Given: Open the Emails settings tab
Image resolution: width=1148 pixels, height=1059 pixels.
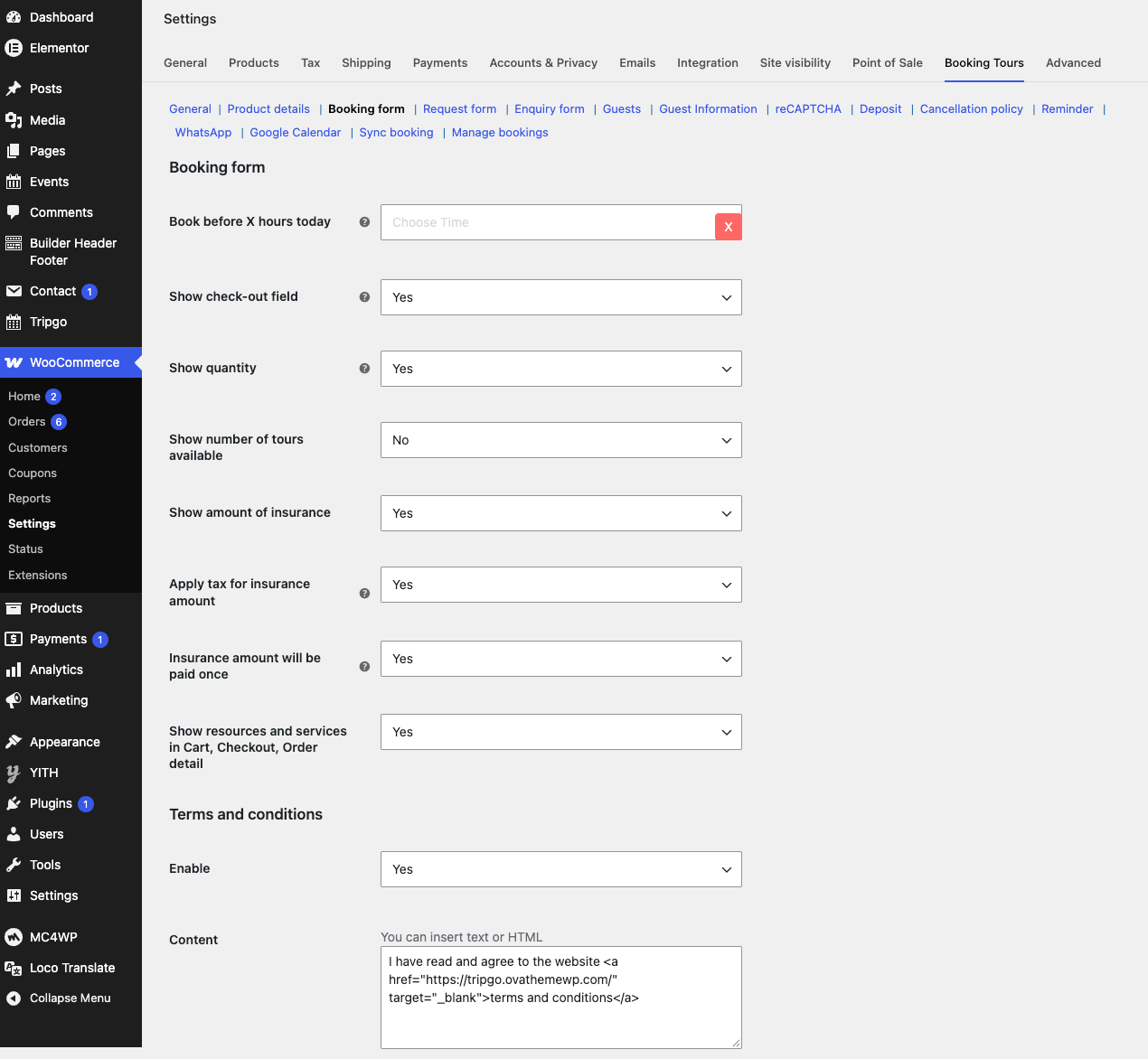Looking at the screenshot, I should coord(637,63).
